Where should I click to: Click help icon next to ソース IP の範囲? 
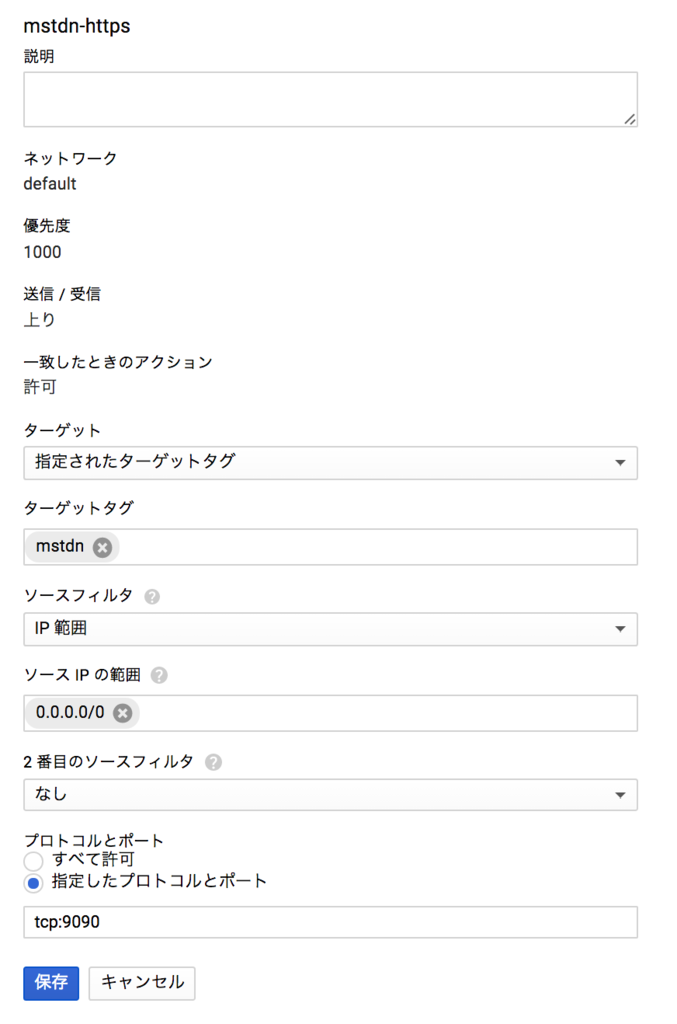point(159,676)
